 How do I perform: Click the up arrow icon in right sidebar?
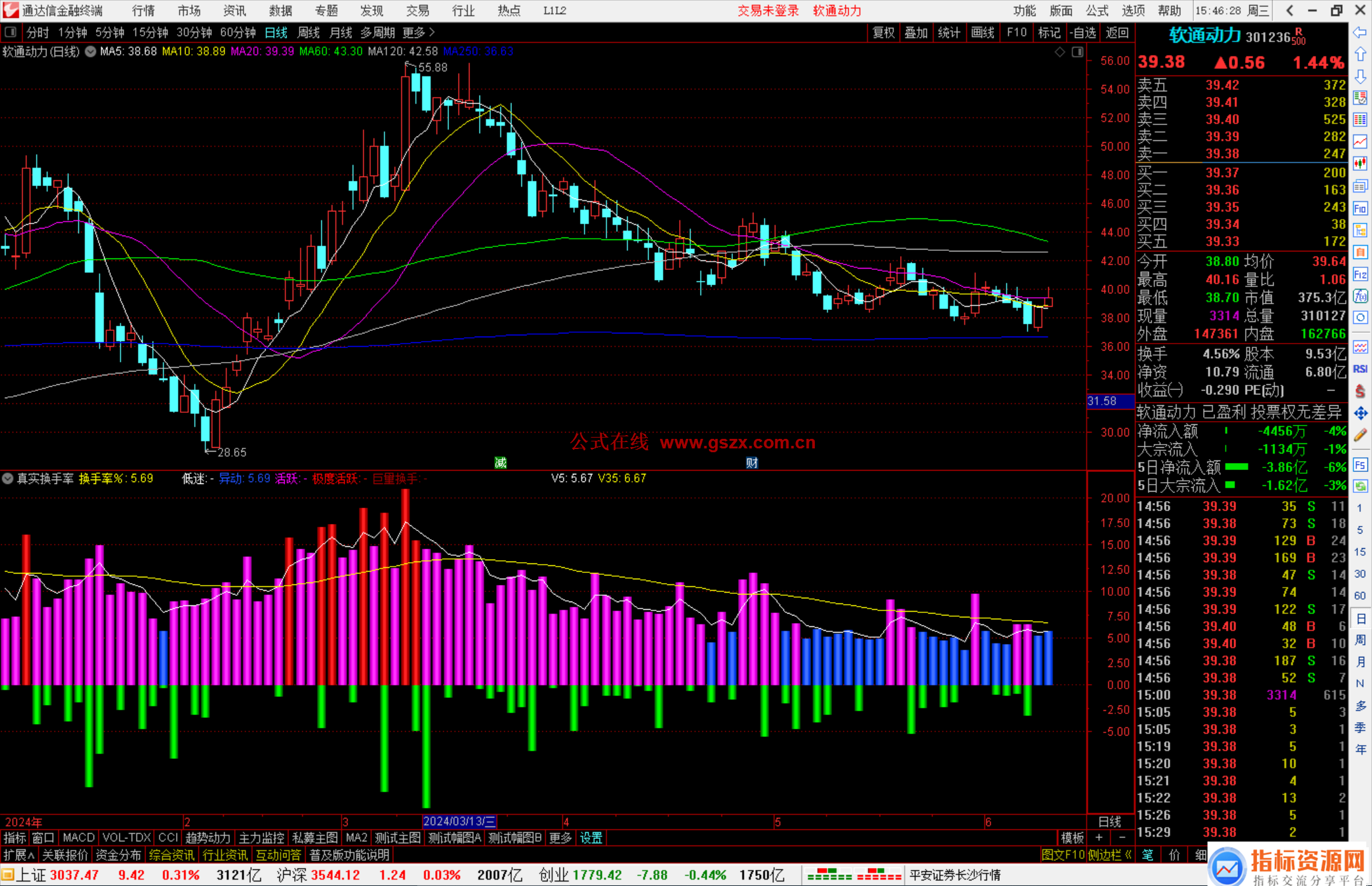(1360, 55)
